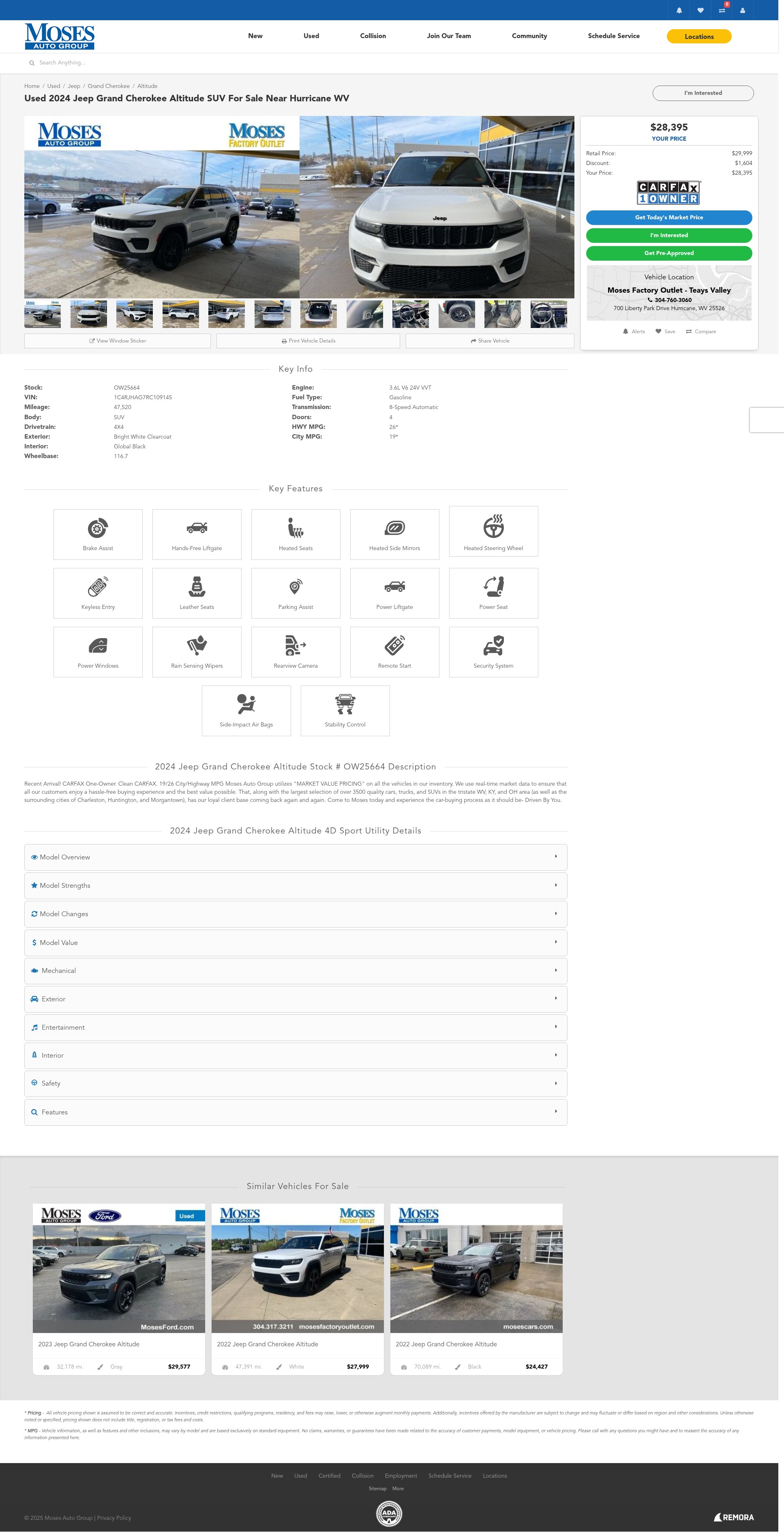This screenshot has height=1532, width=784.
Task: Open Schedule Service in navigation
Action: (614, 36)
